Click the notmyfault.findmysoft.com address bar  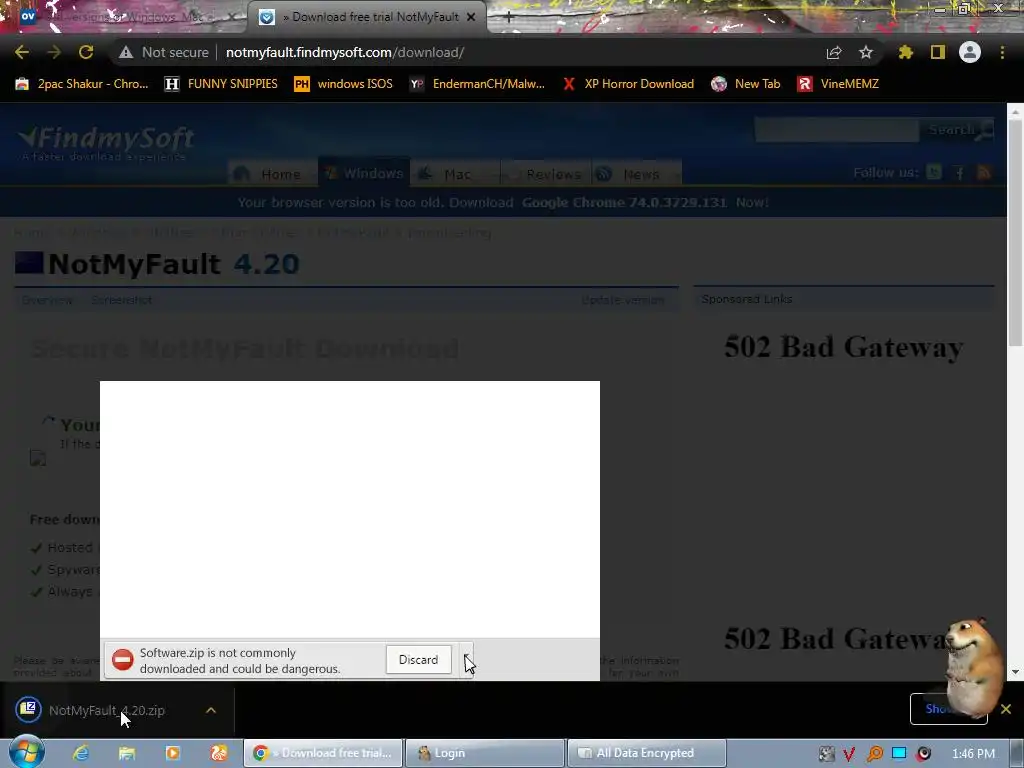click(345, 52)
